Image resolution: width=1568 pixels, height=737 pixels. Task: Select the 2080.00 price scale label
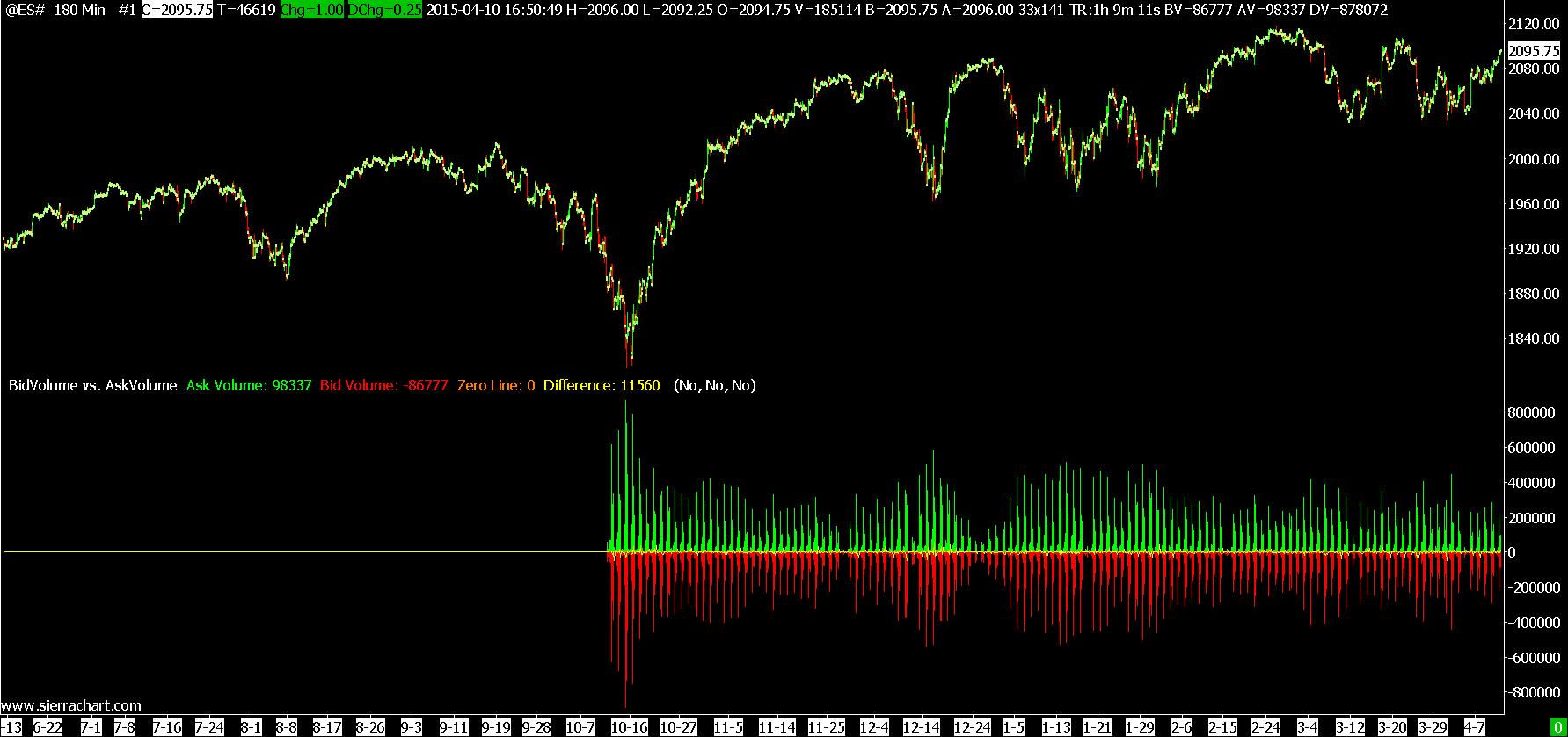click(1534, 69)
